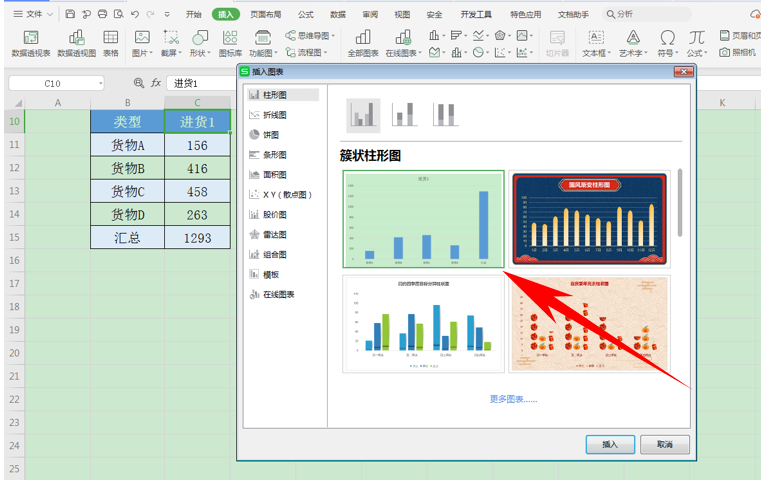The height and width of the screenshot is (481, 761).
Task: Click the 分析 search box
Action: tap(647, 15)
